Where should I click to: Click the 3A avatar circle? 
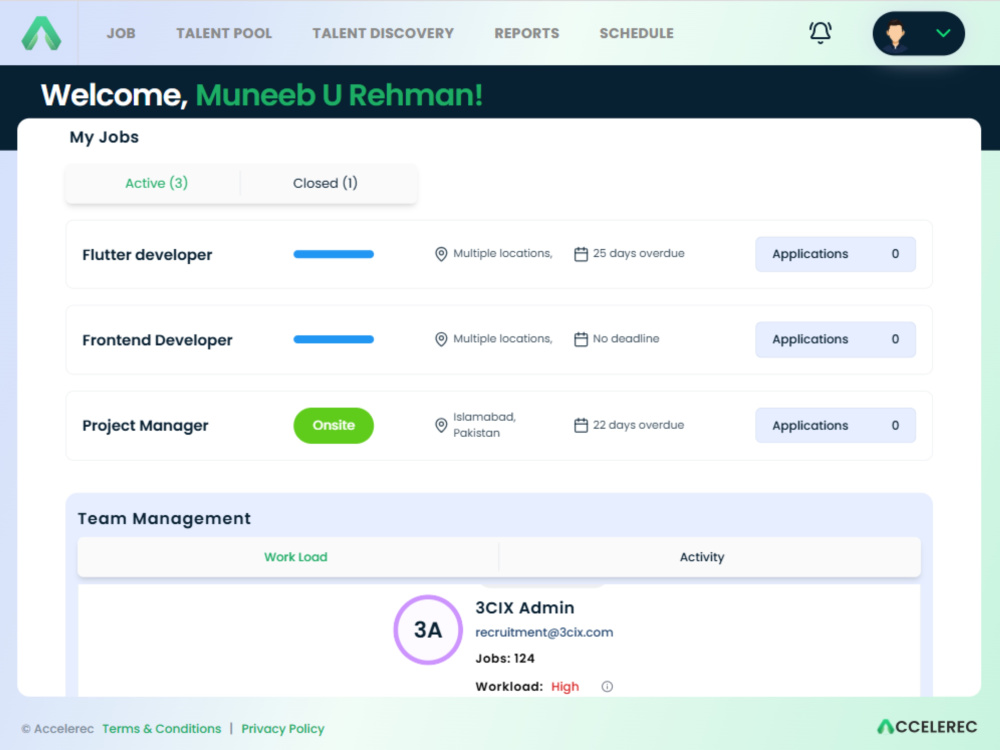[x=428, y=630]
